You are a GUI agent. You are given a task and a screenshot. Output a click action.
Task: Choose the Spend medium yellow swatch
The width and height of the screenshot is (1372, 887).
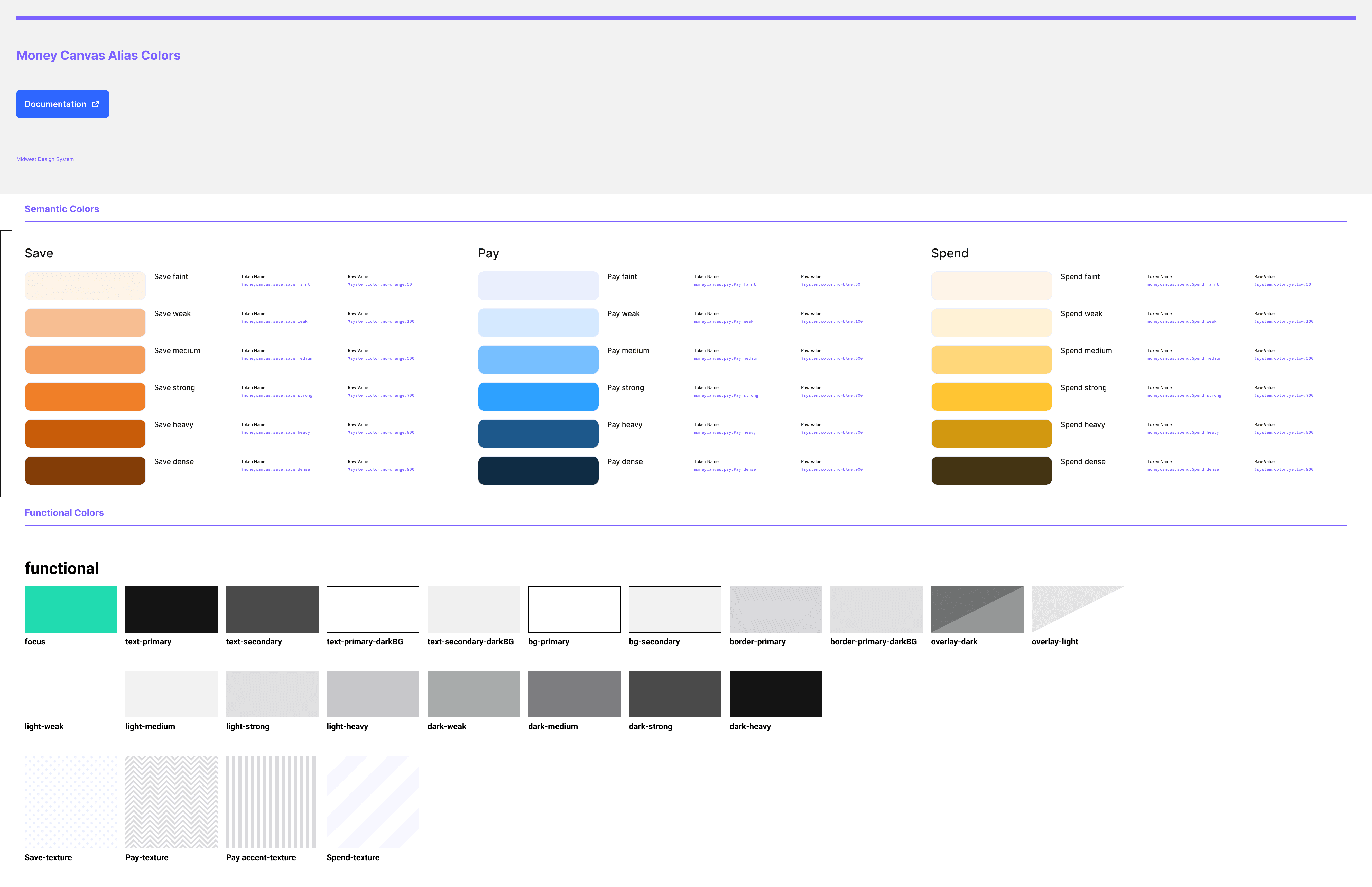tap(991, 359)
